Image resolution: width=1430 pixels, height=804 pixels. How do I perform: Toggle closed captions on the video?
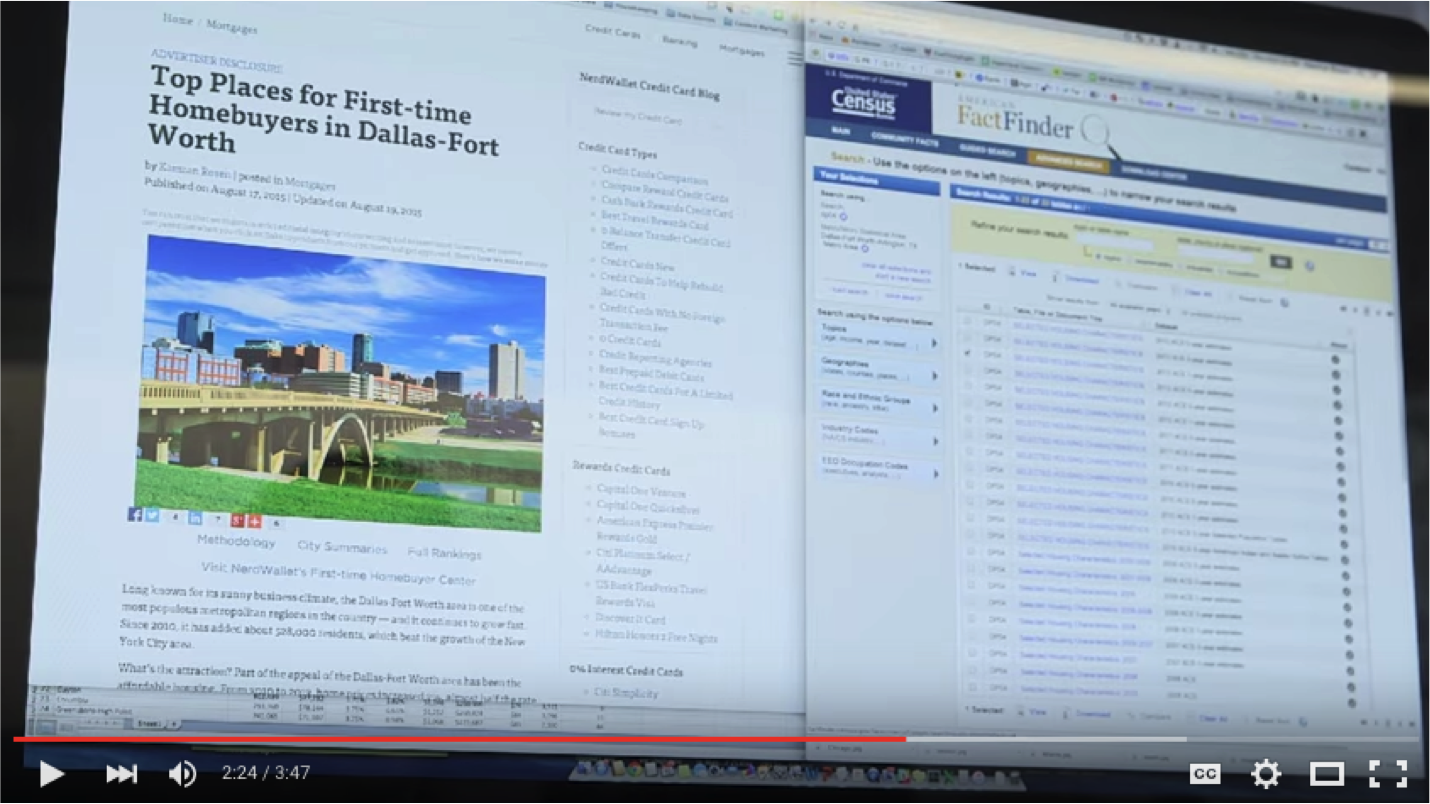[1204, 773]
